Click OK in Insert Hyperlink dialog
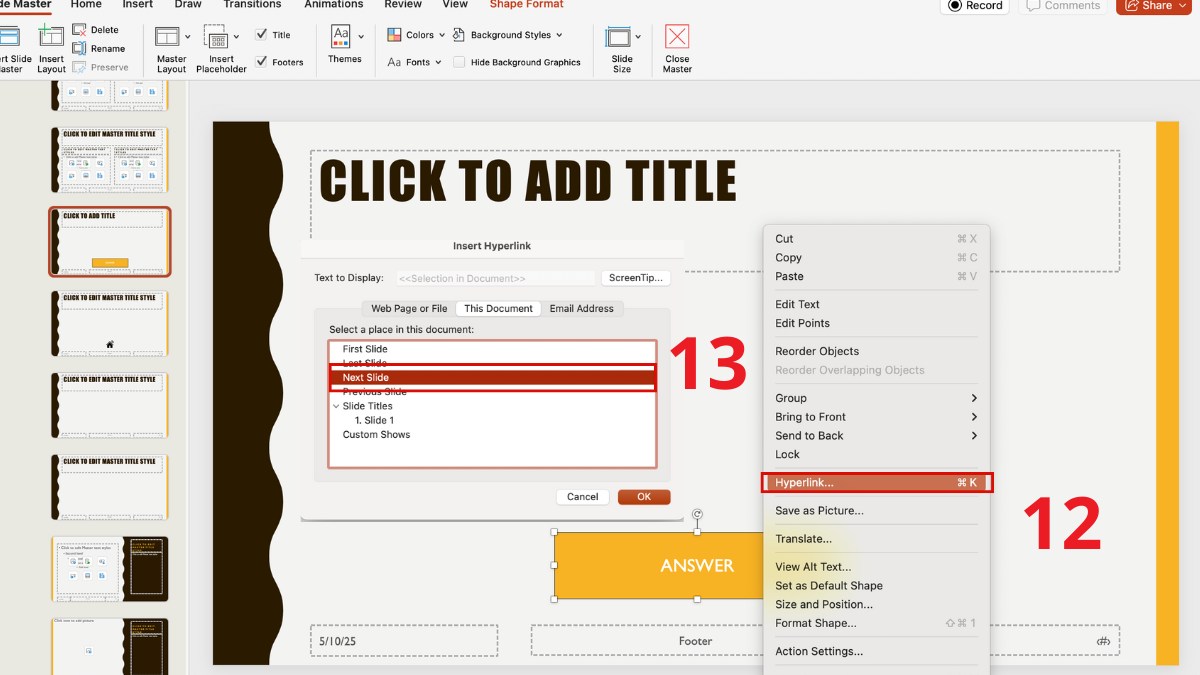1200x675 pixels. point(644,497)
